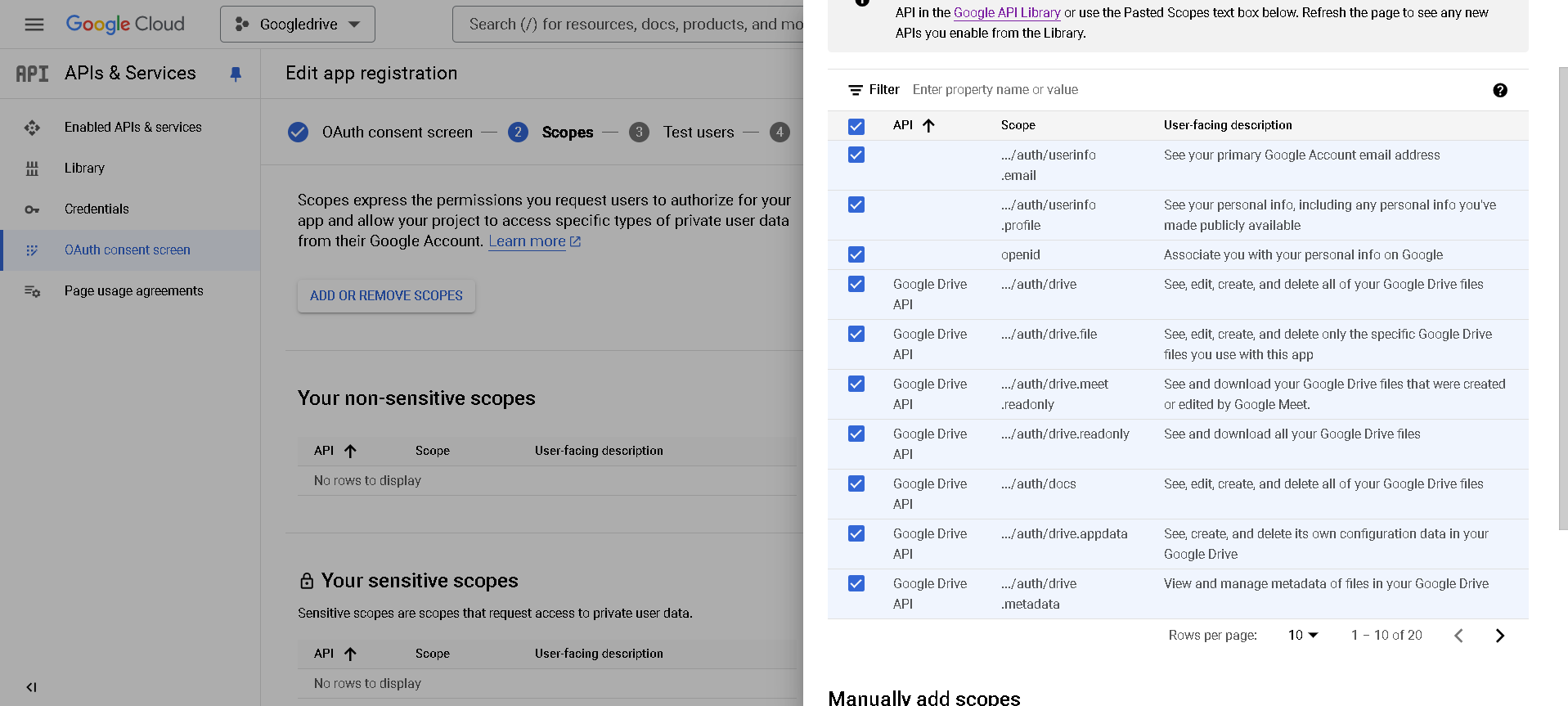The width and height of the screenshot is (1568, 706).
Task: Collapse the left sidebar navigation
Action: click(x=31, y=687)
